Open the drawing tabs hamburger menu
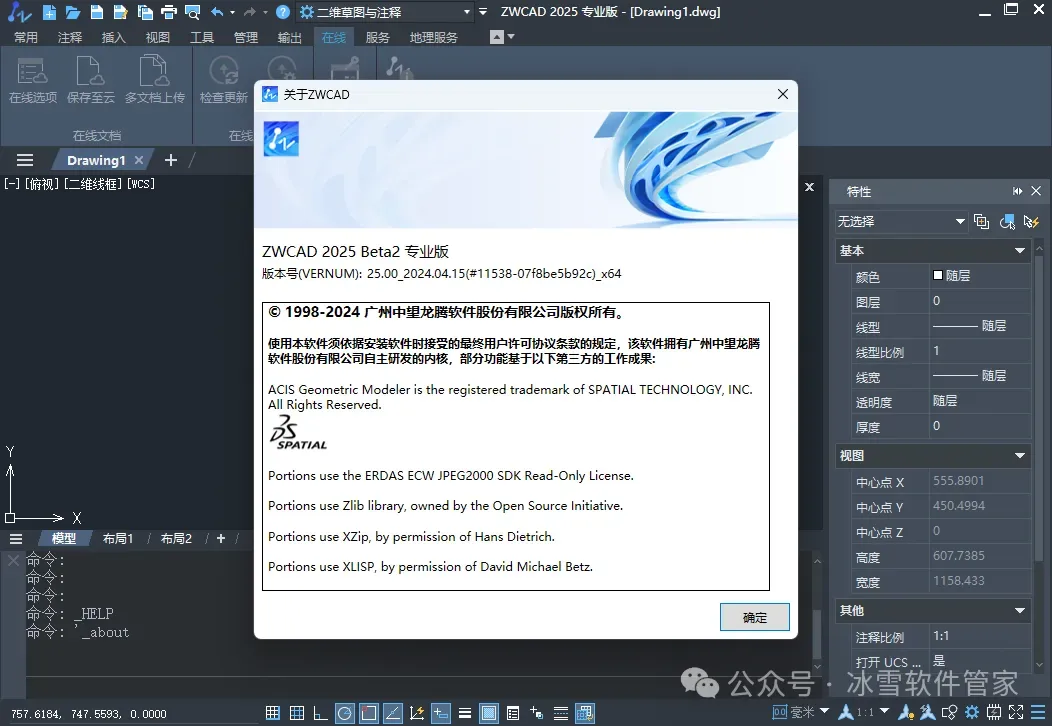The height and width of the screenshot is (726, 1052). (25, 160)
